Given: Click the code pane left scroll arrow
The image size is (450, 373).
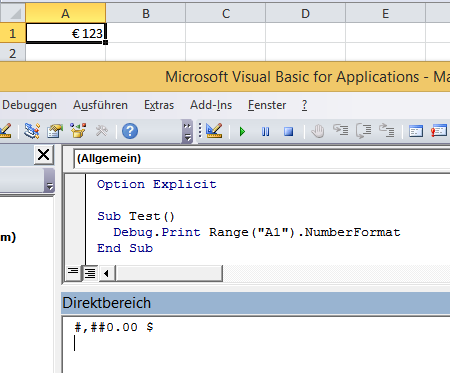Looking at the screenshot, I should [x=107, y=274].
